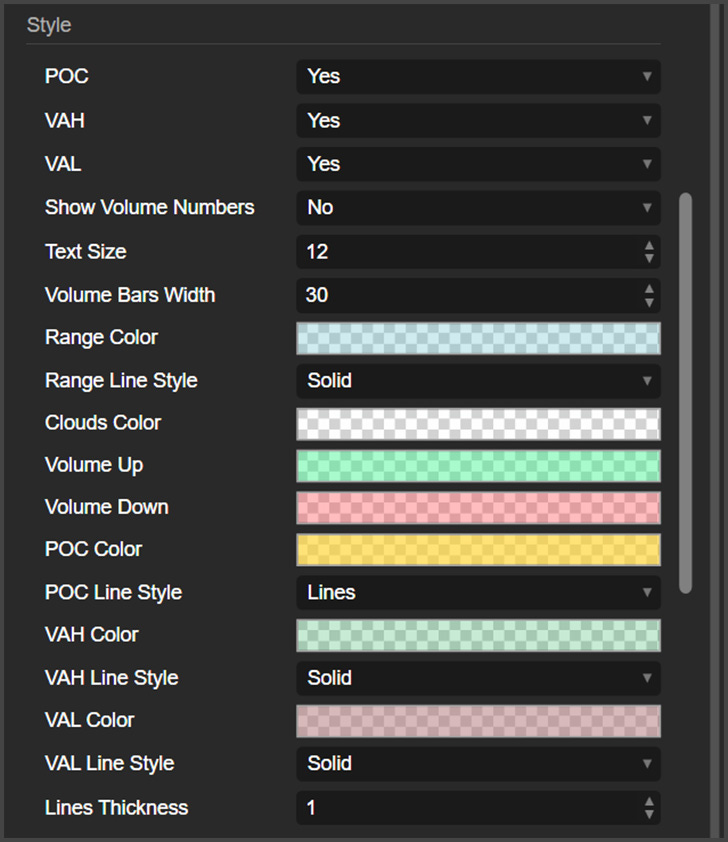728x842 pixels.
Task: Open the Show Volume Numbers dropdown
Action: click(478, 208)
